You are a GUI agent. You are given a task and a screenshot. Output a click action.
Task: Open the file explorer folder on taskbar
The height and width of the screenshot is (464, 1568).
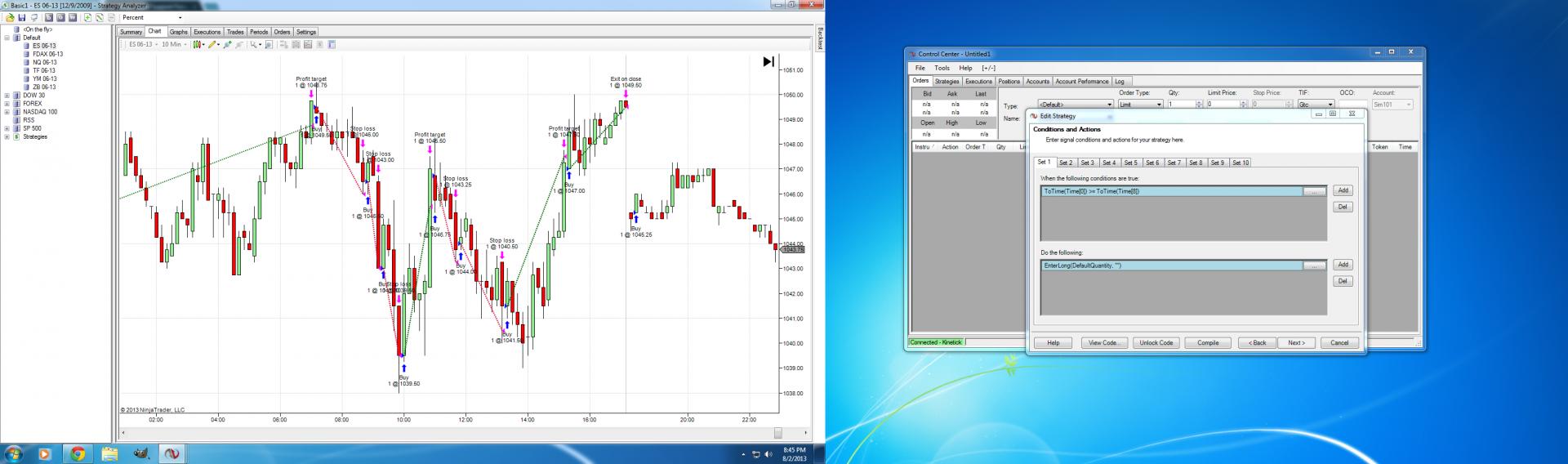(109, 454)
